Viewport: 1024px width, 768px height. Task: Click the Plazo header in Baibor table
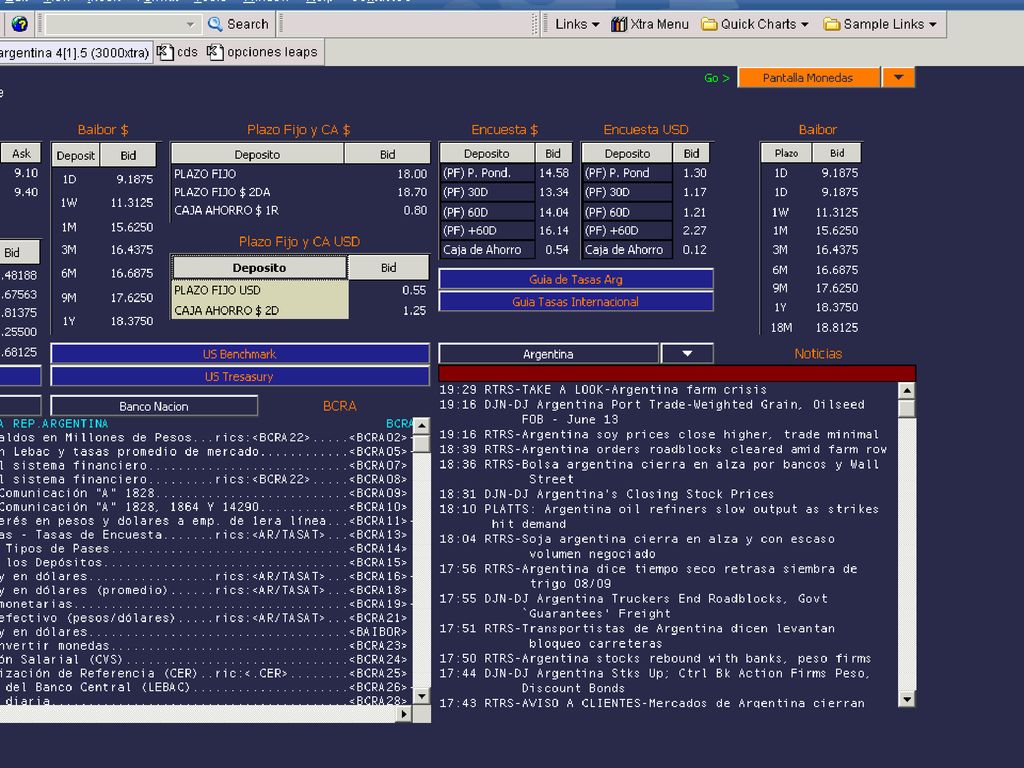[786, 153]
